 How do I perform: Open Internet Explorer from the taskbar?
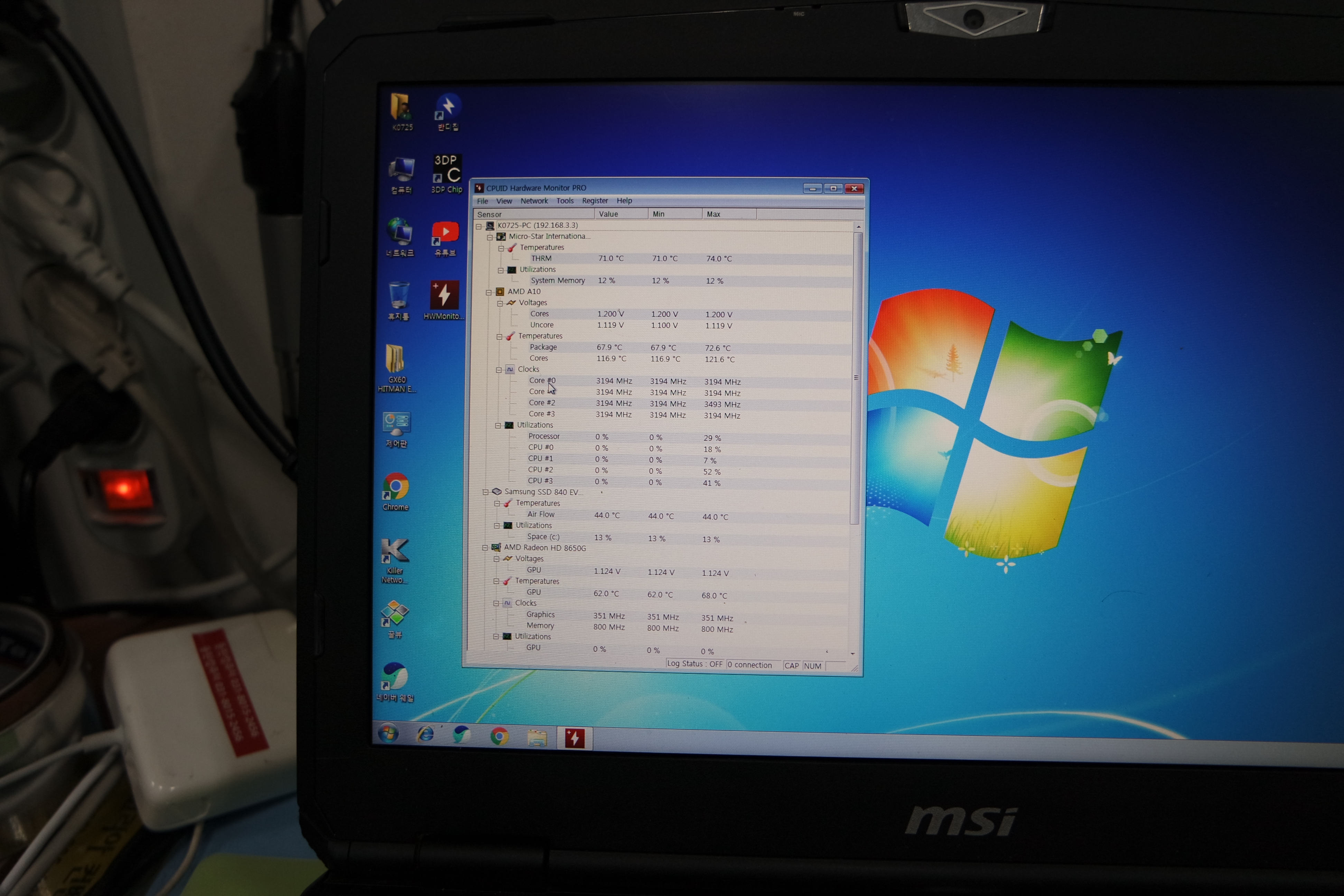tap(425, 734)
